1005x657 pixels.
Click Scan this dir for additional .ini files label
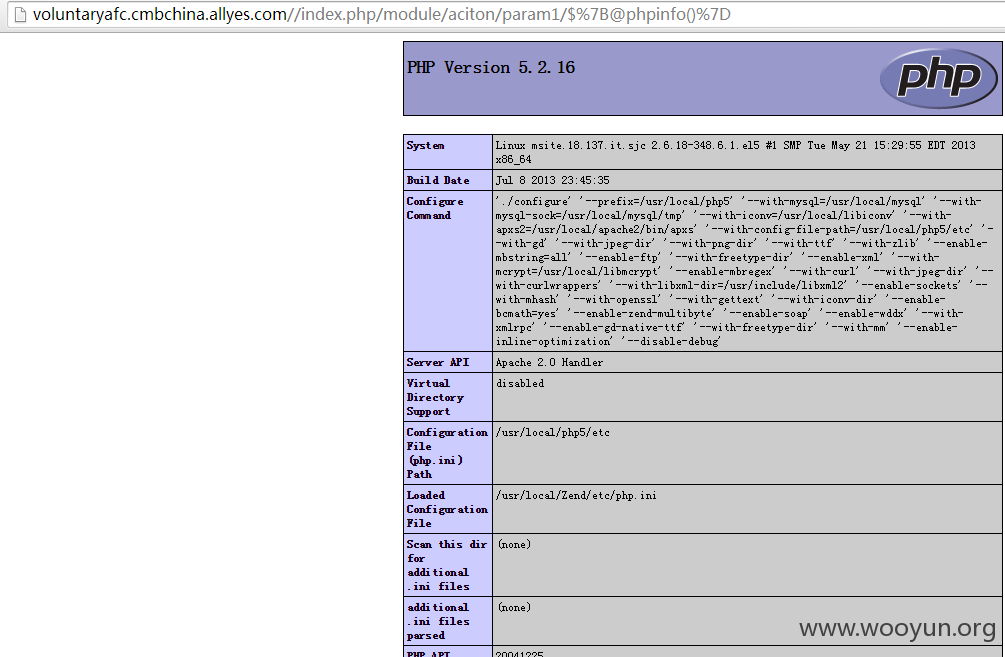[x=447, y=565]
